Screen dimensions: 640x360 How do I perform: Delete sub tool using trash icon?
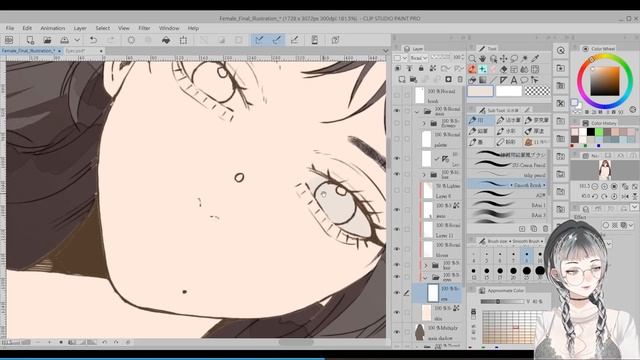[545, 229]
